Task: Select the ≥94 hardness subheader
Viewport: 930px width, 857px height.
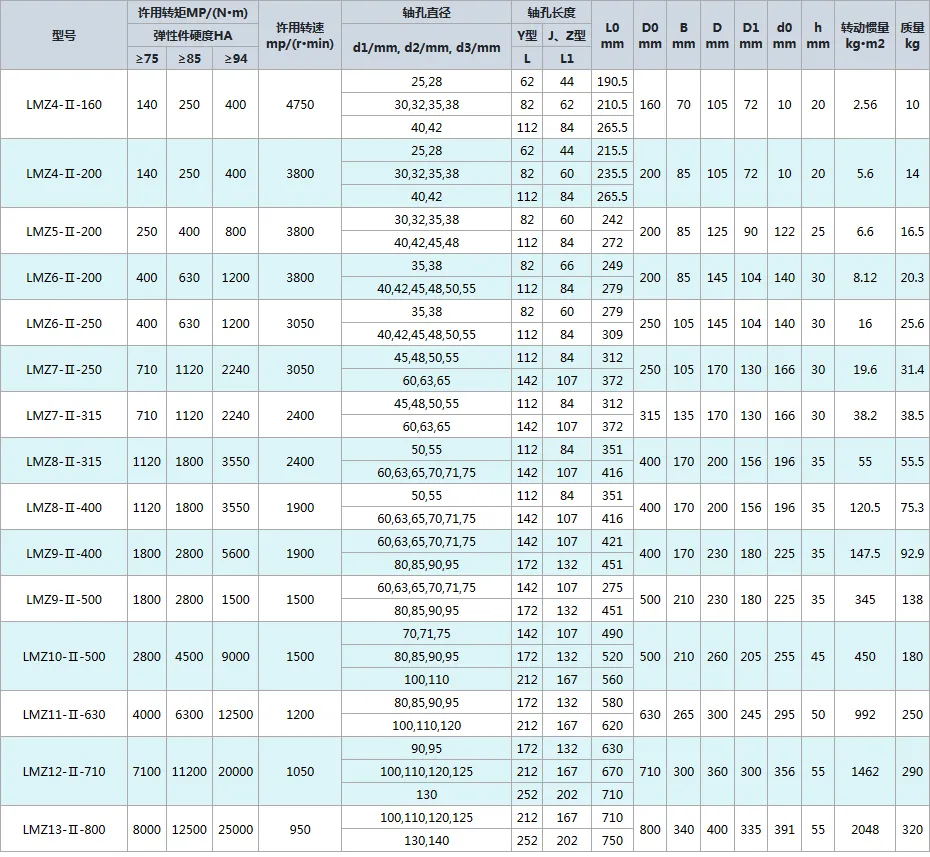Action: coord(235,59)
